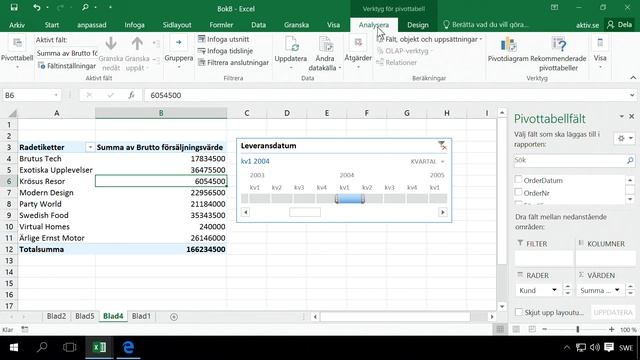Click the zoom in plus button

tap(611, 329)
